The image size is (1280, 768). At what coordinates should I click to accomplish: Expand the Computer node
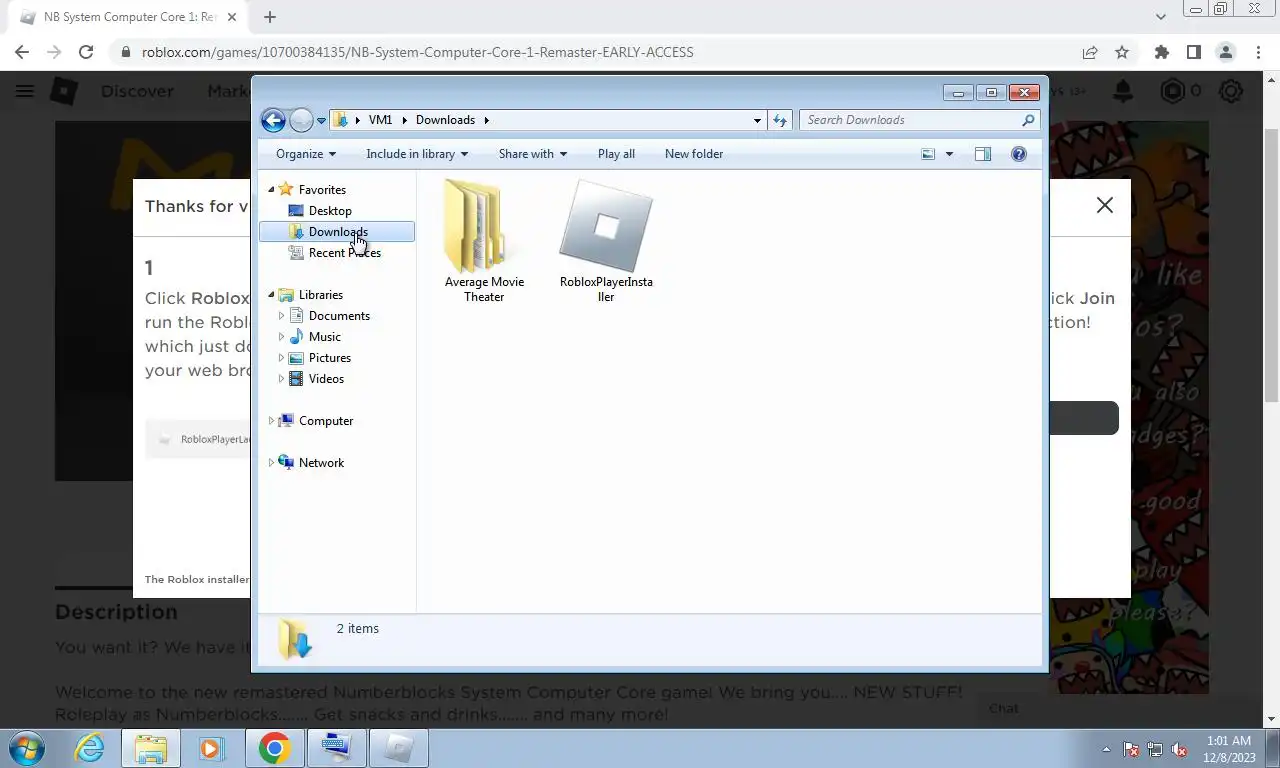click(271, 421)
